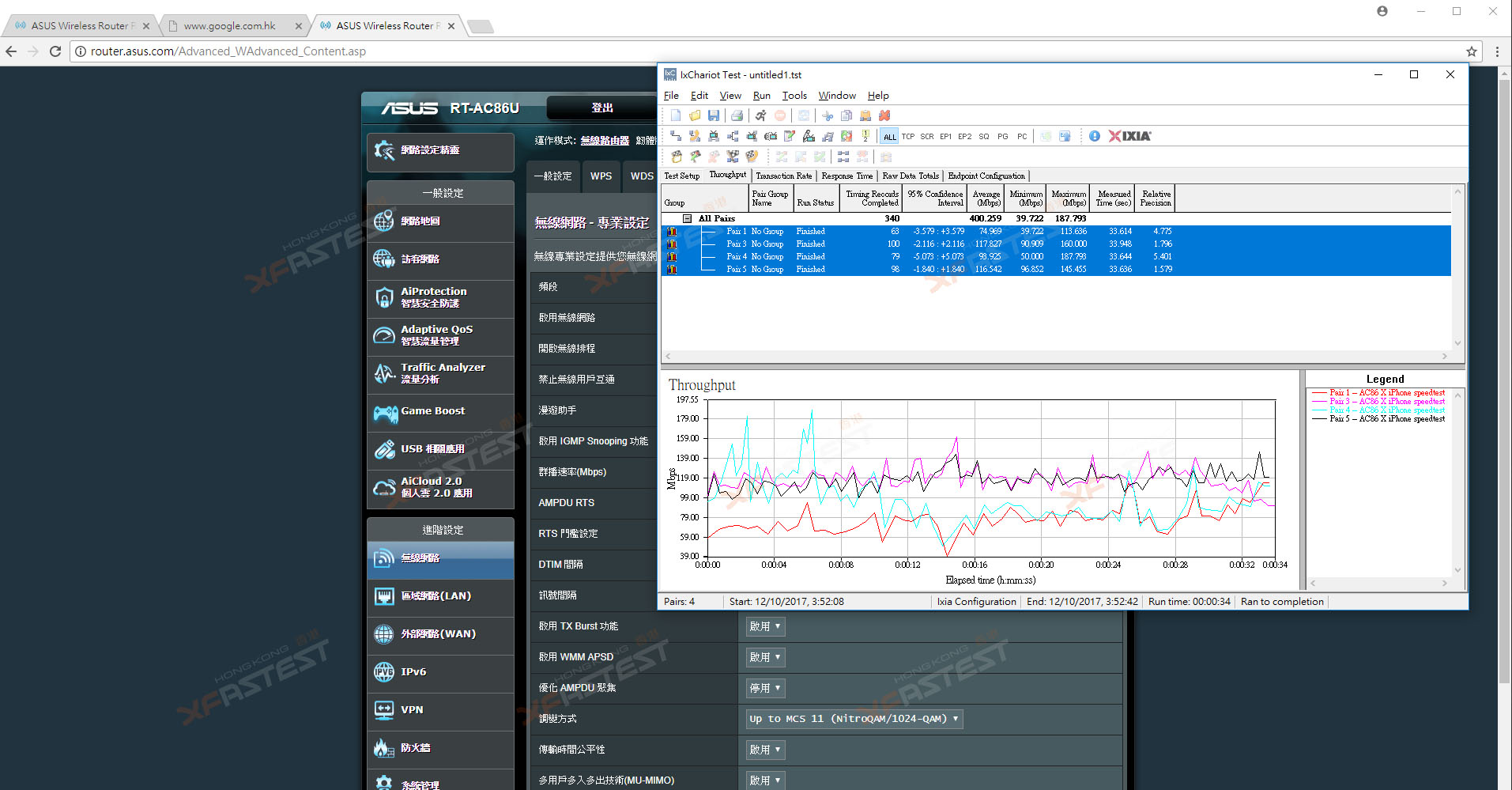Open the MU-MIMO dropdown

point(765,781)
